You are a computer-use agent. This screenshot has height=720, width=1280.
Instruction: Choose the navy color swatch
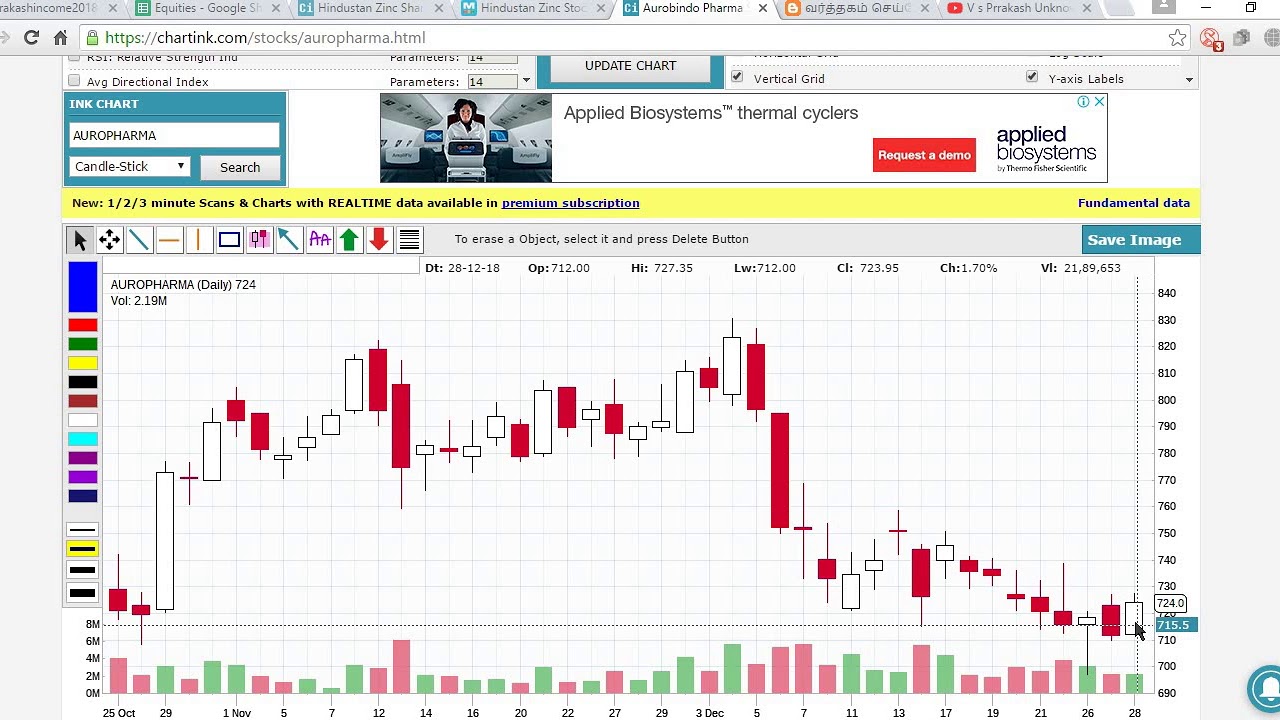83,496
